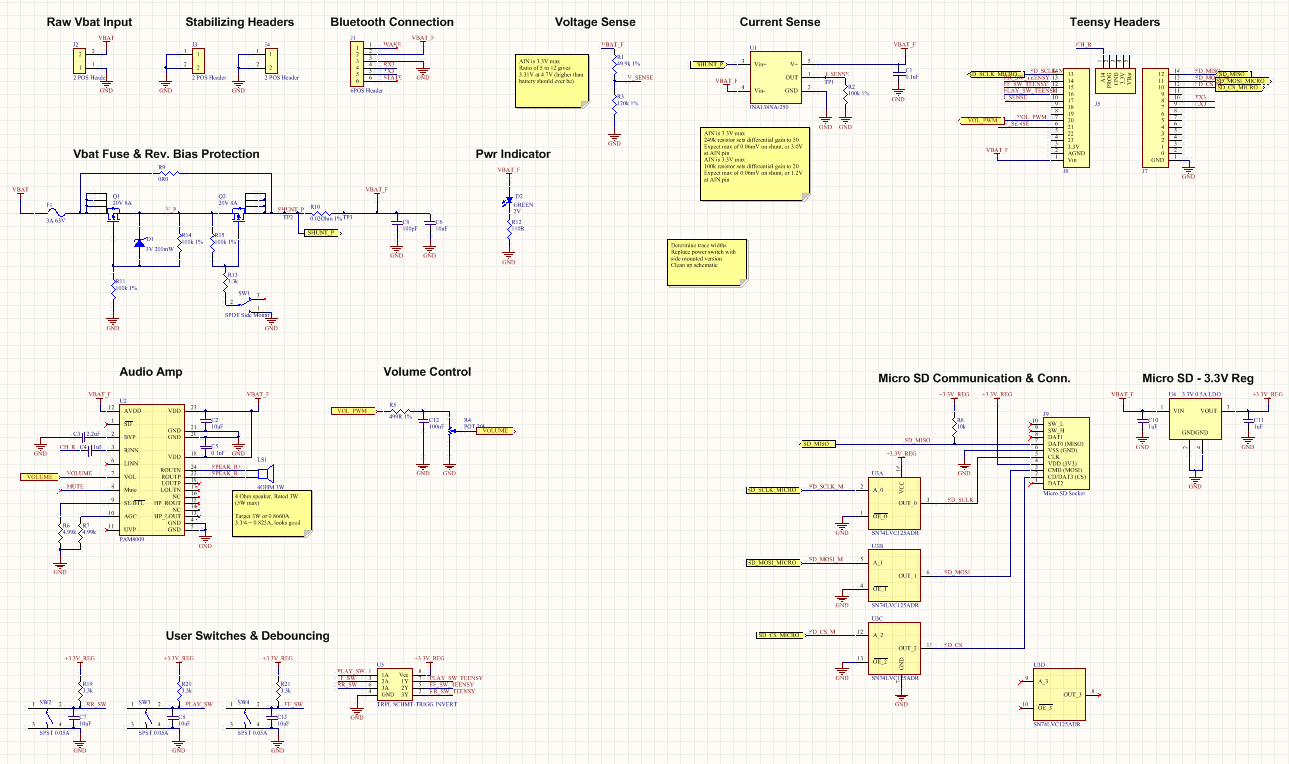Screen dimensions: 1289x764
Task: Select the U4 3.3V LDO regulator block
Action: tap(1194, 420)
